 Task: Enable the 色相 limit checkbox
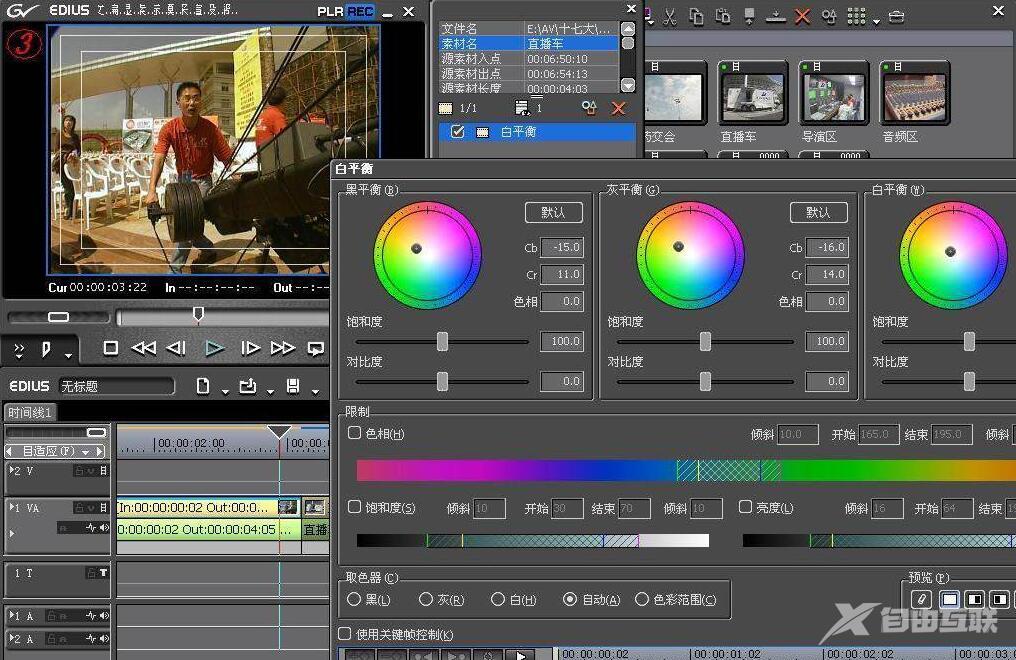[x=355, y=434]
